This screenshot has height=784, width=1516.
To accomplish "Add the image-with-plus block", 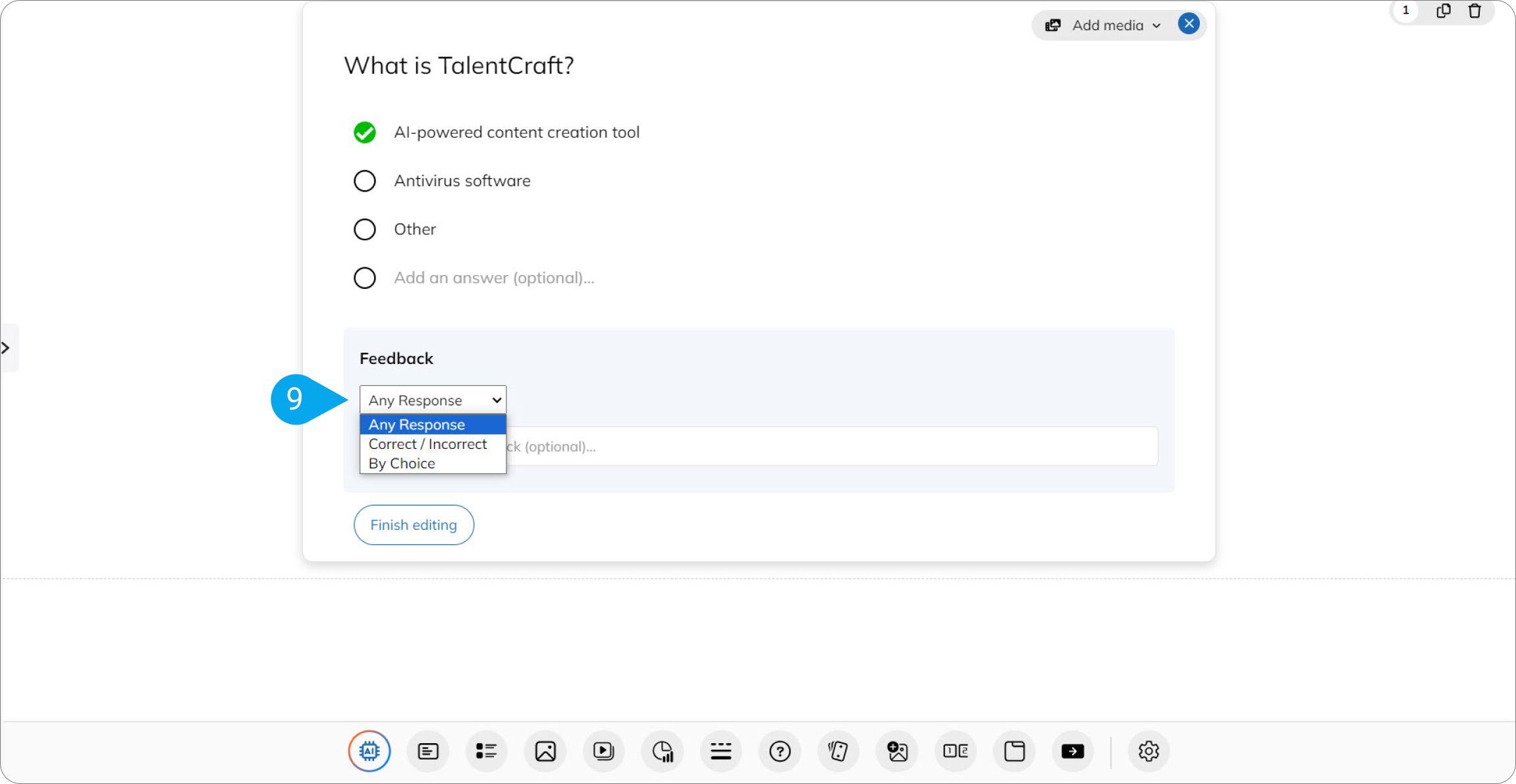I will click(897, 751).
